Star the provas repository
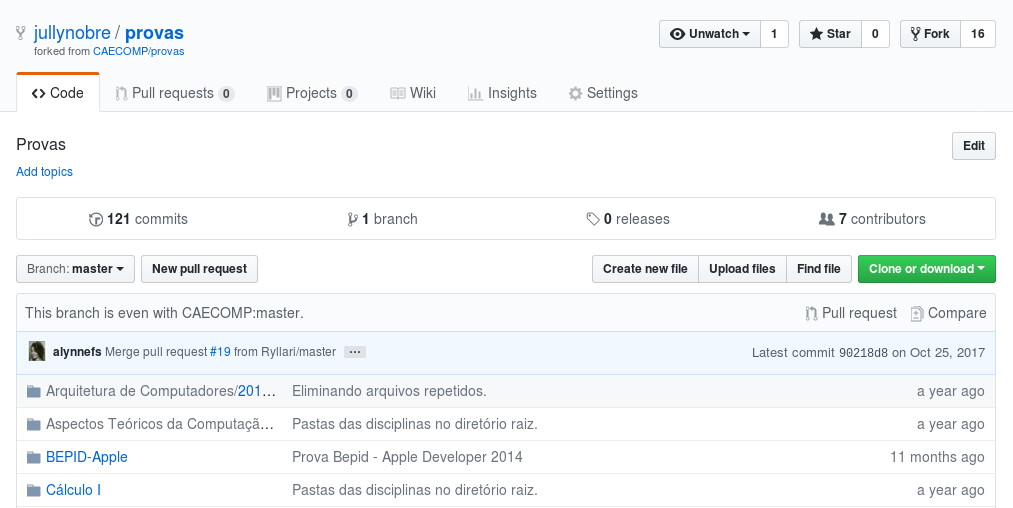The width and height of the screenshot is (1013, 508). point(830,34)
